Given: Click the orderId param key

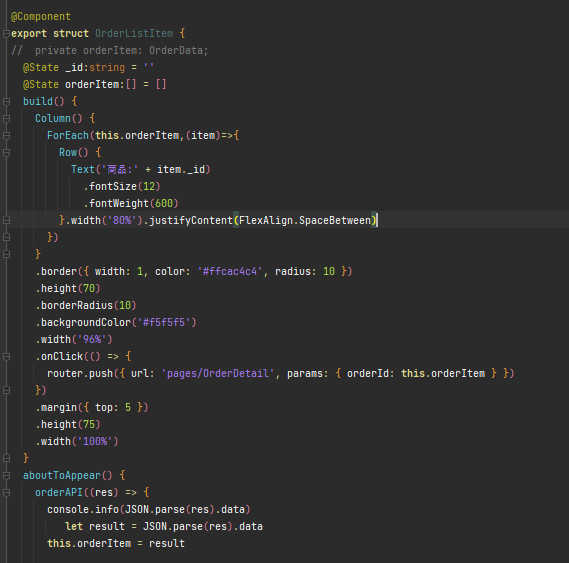Looking at the screenshot, I should tap(368, 374).
